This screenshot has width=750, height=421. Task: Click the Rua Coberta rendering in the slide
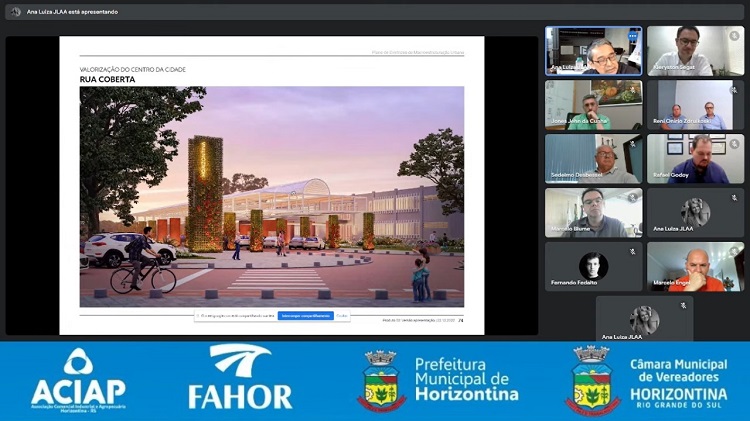pyautogui.click(x=271, y=195)
